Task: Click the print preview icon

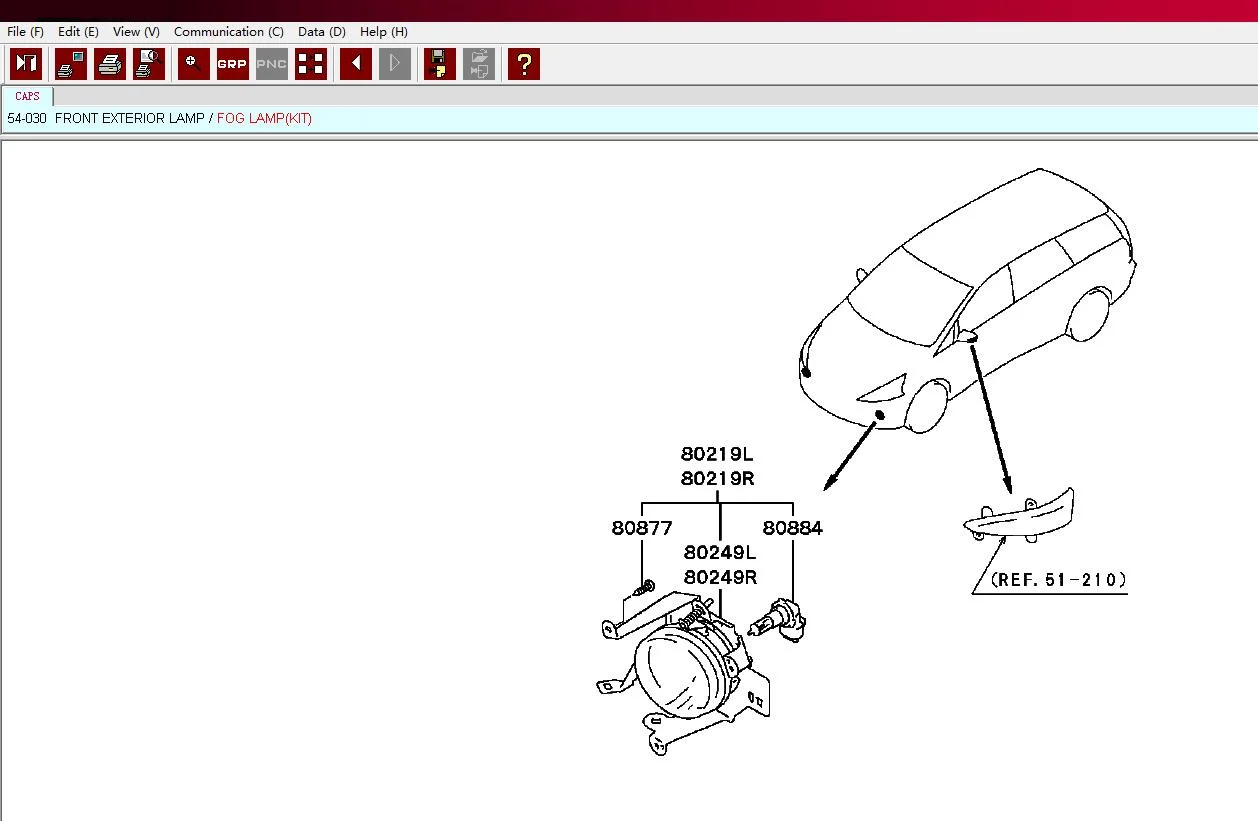Action: pyautogui.click(x=149, y=64)
